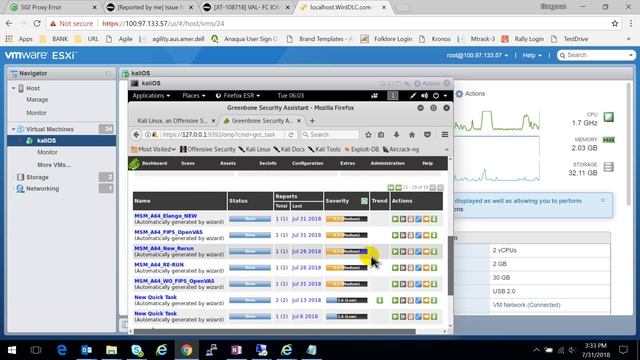Click the MSM_A64_Elango_NEW severity bar
This screenshot has width=640, height=360.
click(x=347, y=219)
